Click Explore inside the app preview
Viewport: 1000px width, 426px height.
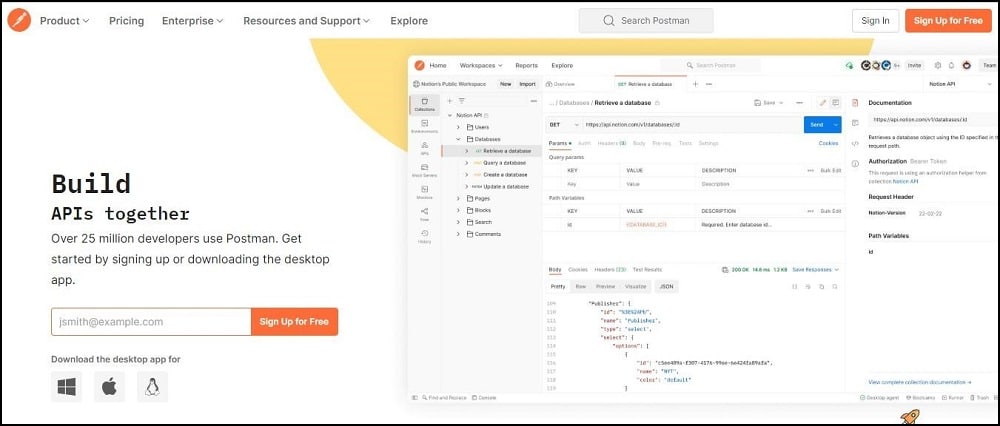pos(562,65)
